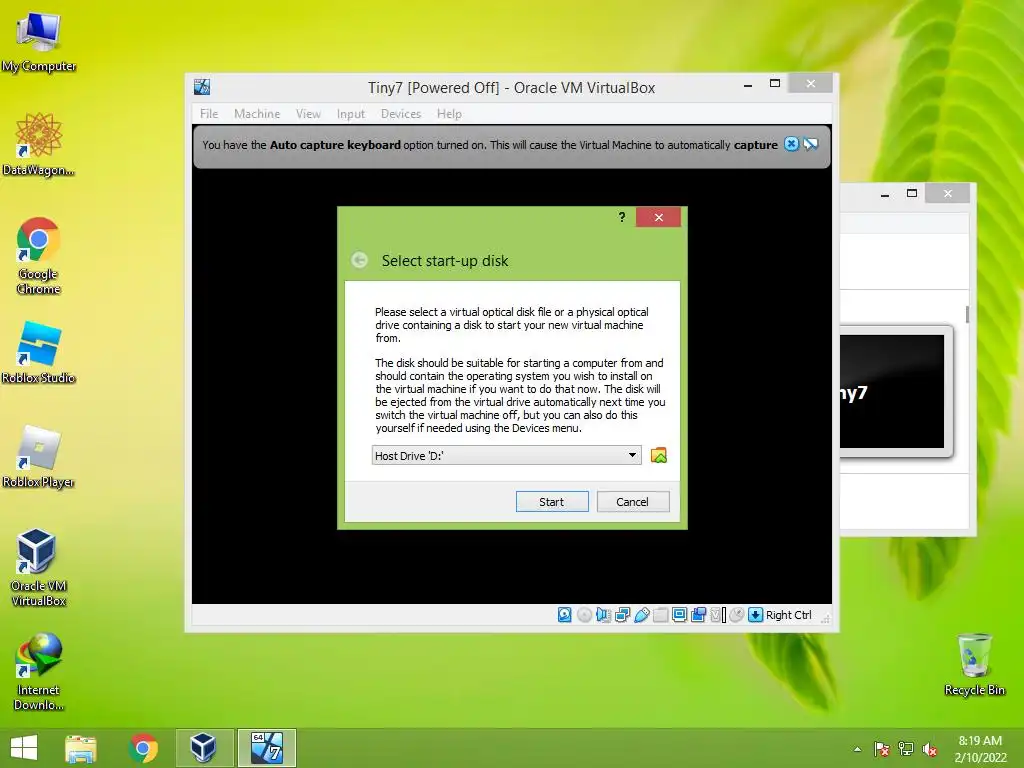Viewport: 1024px width, 768px height.
Task: Close the Select start-up disk dialog
Action: [x=658, y=217]
